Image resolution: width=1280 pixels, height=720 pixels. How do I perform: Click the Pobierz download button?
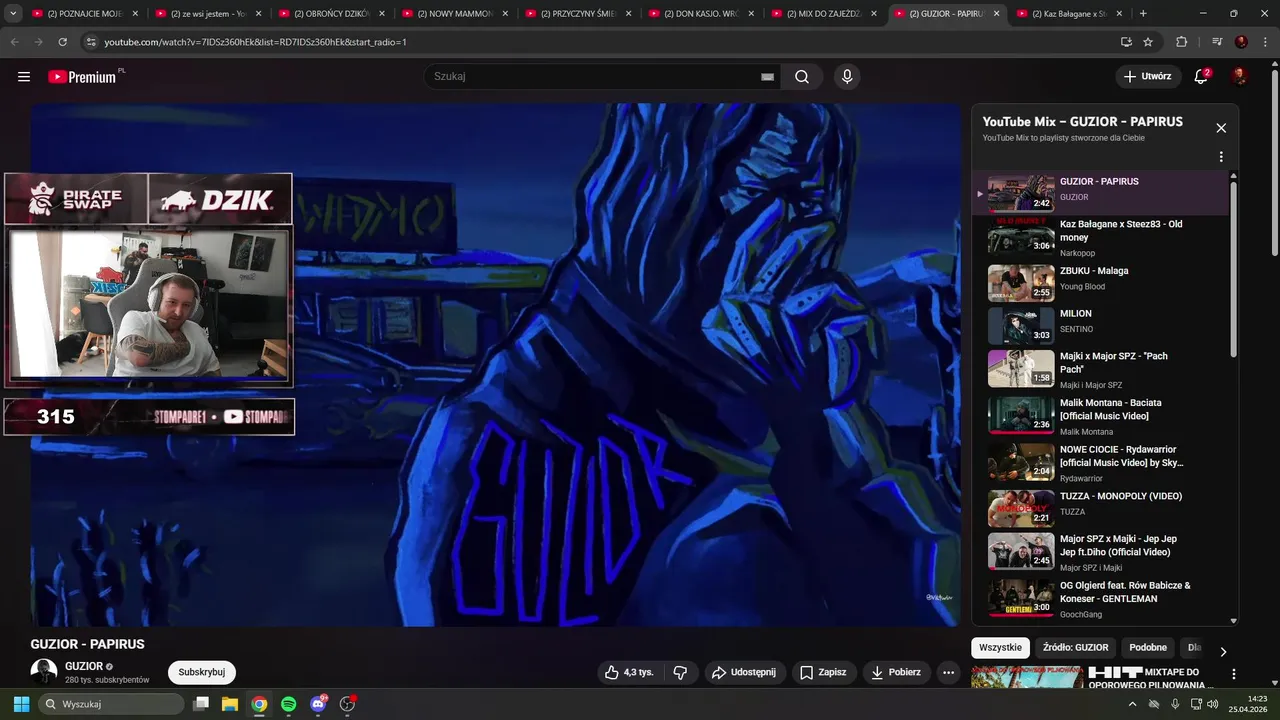896,673
